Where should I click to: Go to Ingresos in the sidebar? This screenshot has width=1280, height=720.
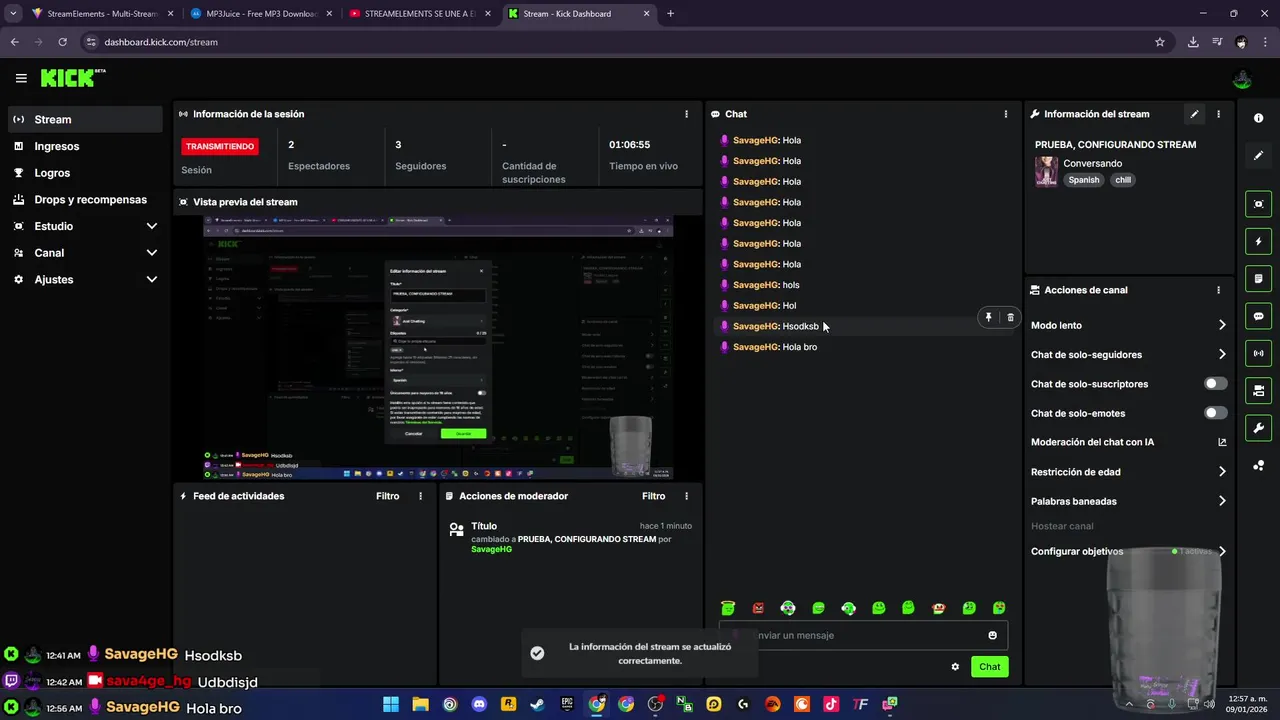85,146
